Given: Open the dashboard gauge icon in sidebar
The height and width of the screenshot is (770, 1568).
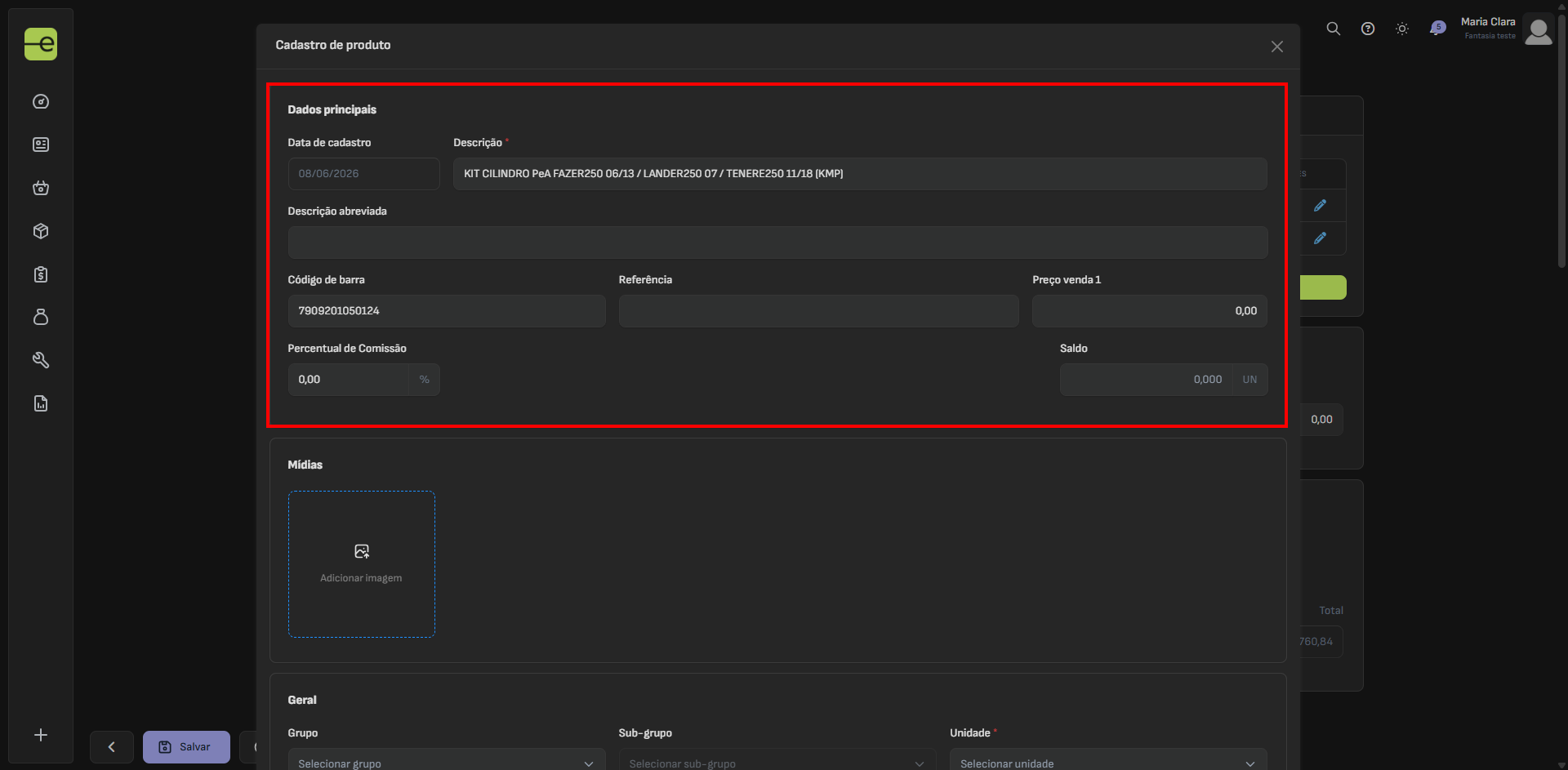Looking at the screenshot, I should tap(41, 102).
